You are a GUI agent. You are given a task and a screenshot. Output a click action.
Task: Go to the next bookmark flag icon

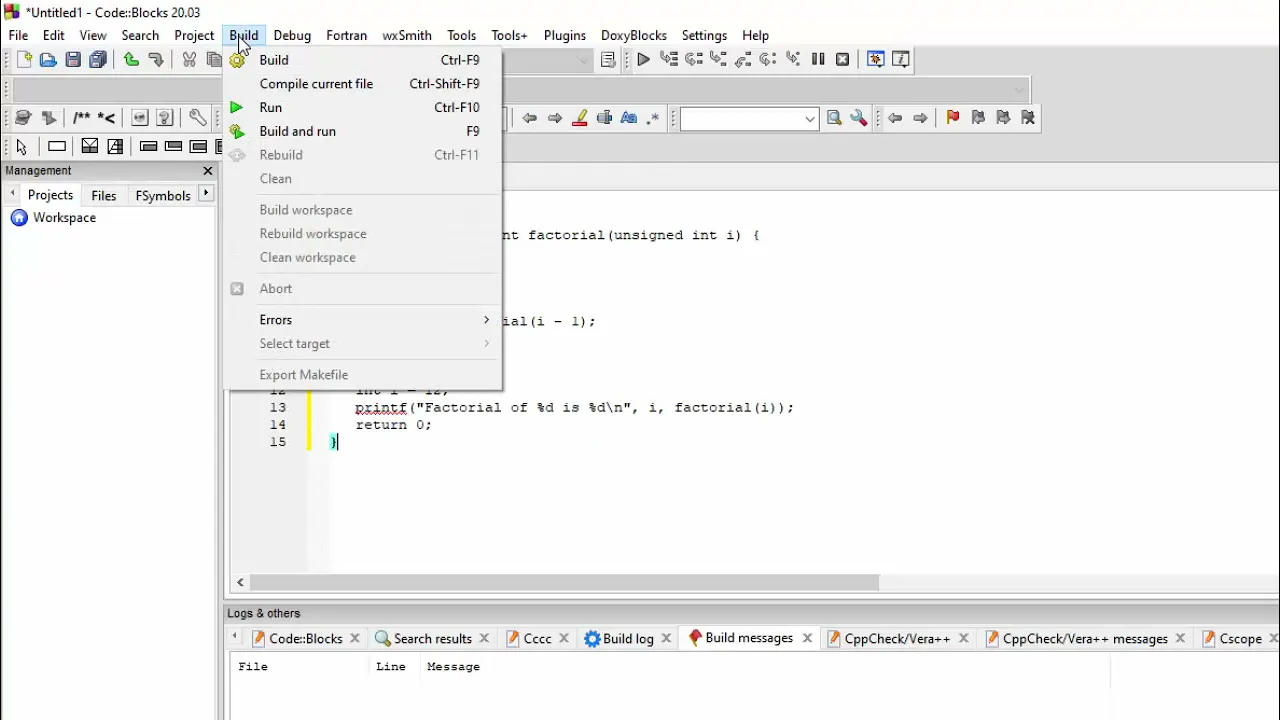click(1003, 118)
